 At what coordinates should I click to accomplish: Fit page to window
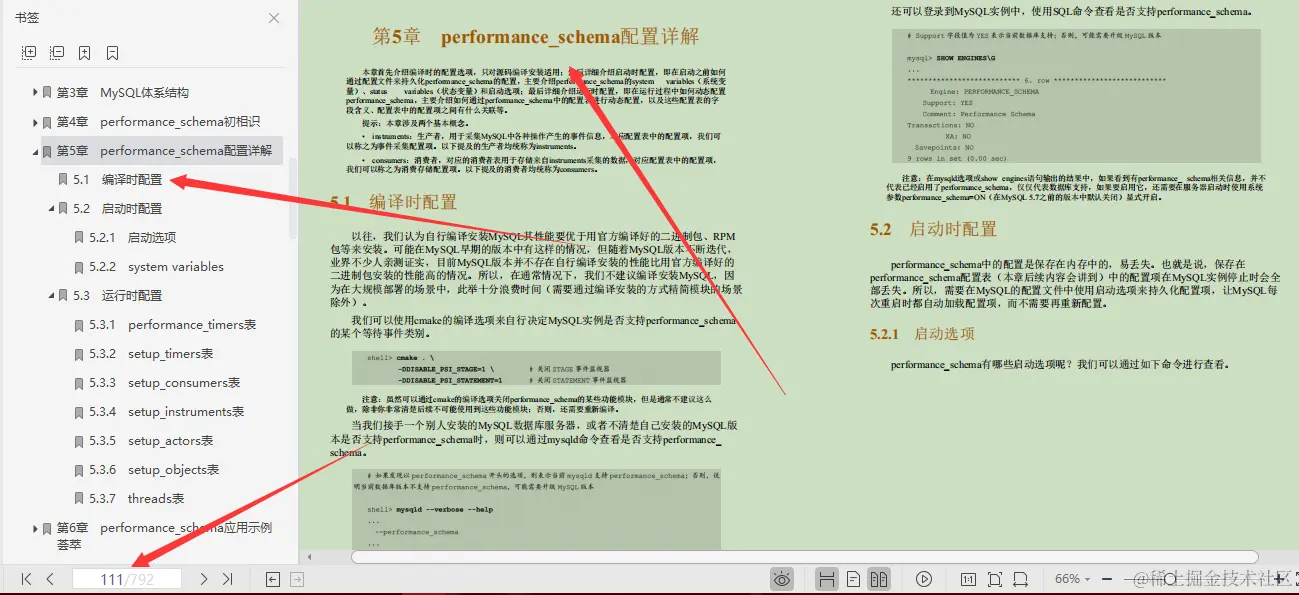994,579
